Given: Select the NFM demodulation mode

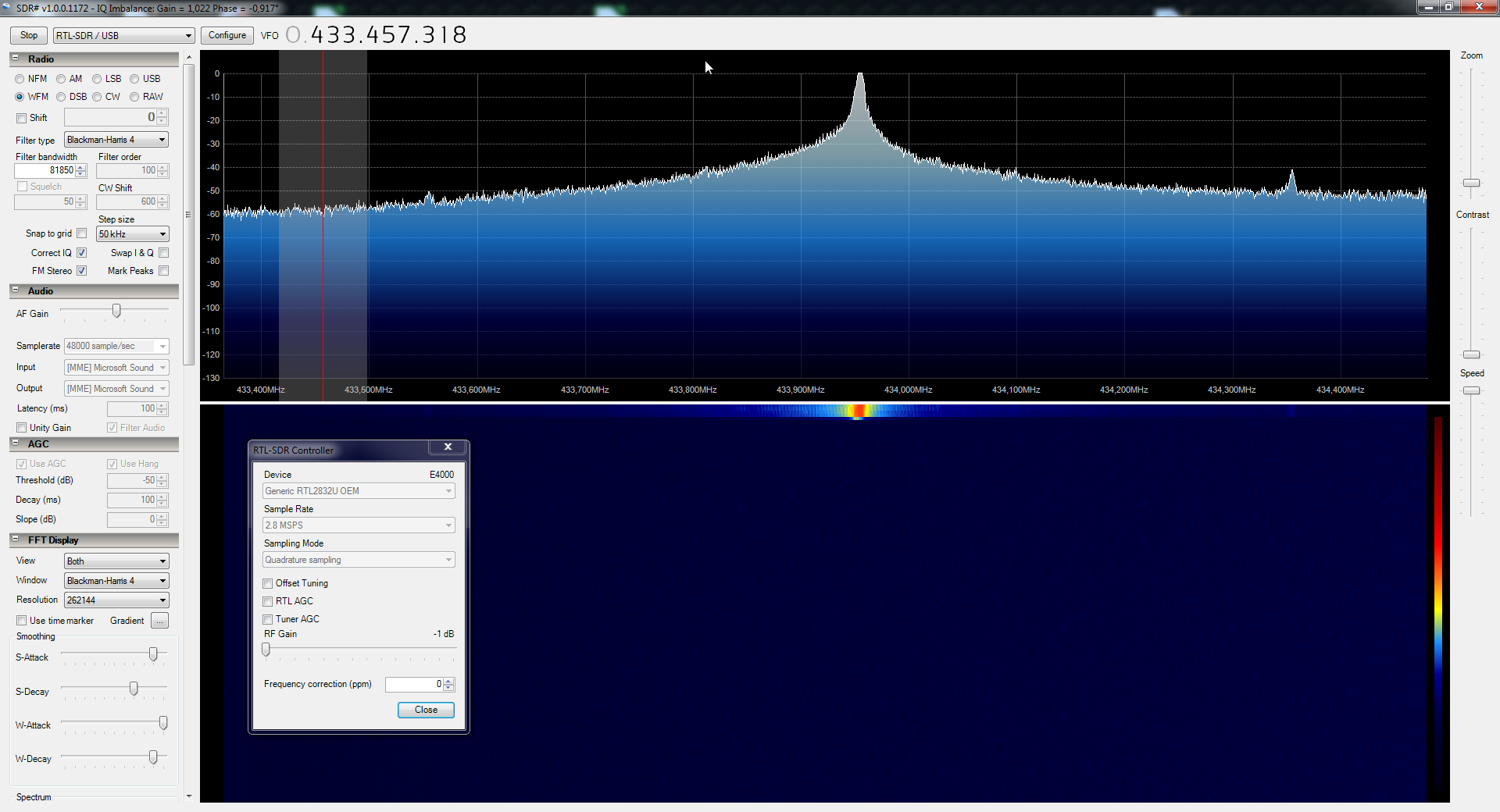Looking at the screenshot, I should point(20,79).
